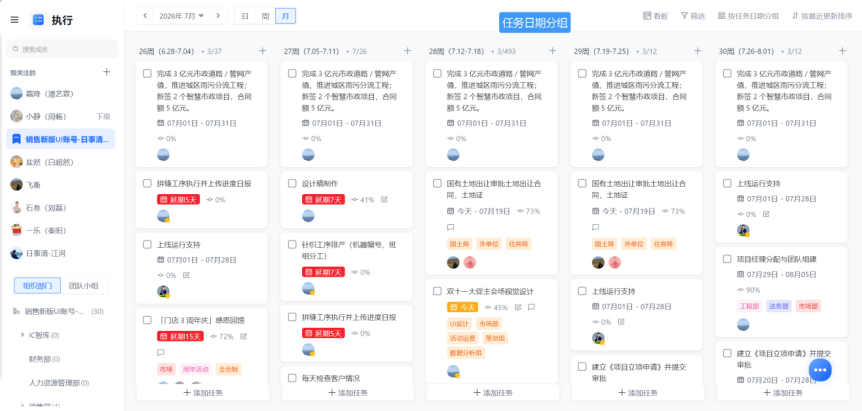The height and width of the screenshot is (411, 862).
Task: Select 销售新版UI账号-日事清 entry
Action: (x=60, y=139)
